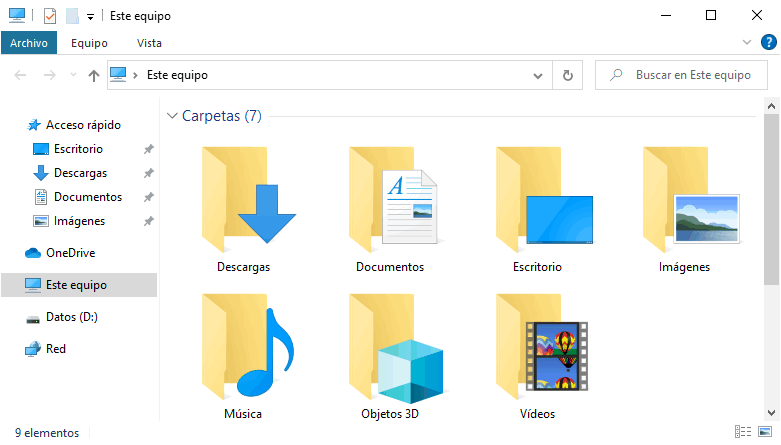Open Help with the question mark icon
The width and height of the screenshot is (781, 445).
coord(769,42)
